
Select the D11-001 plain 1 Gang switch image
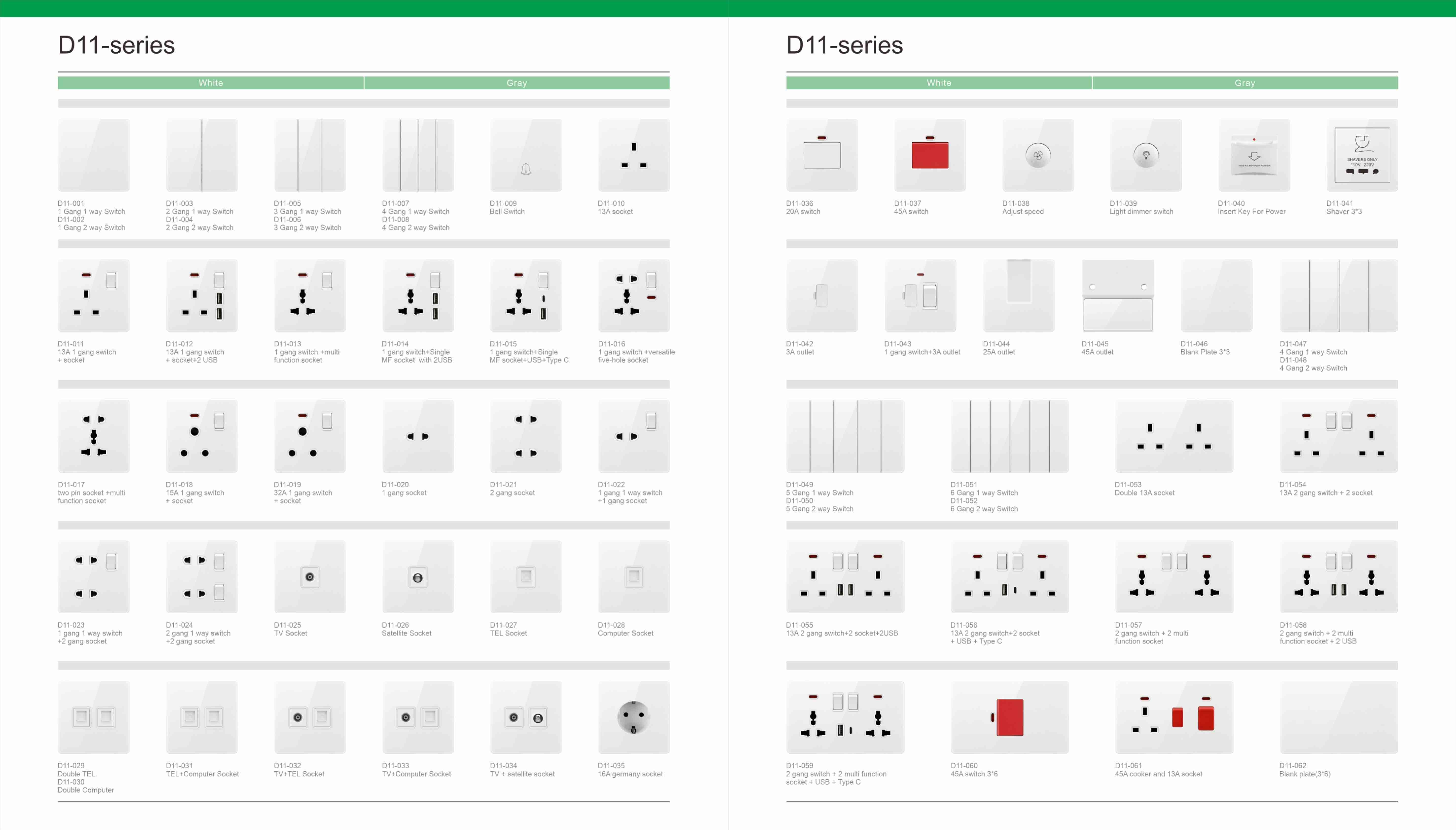pos(93,155)
